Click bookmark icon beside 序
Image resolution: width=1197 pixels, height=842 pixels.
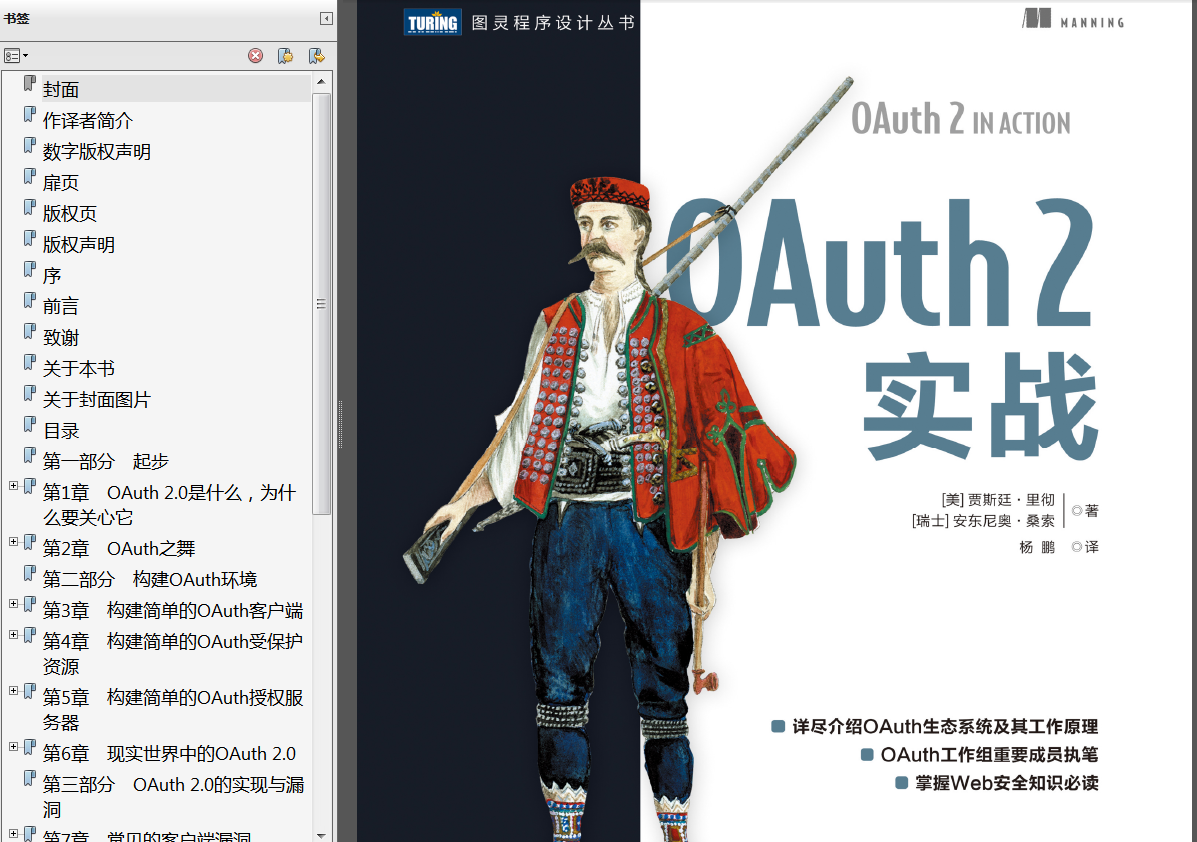(x=30, y=269)
